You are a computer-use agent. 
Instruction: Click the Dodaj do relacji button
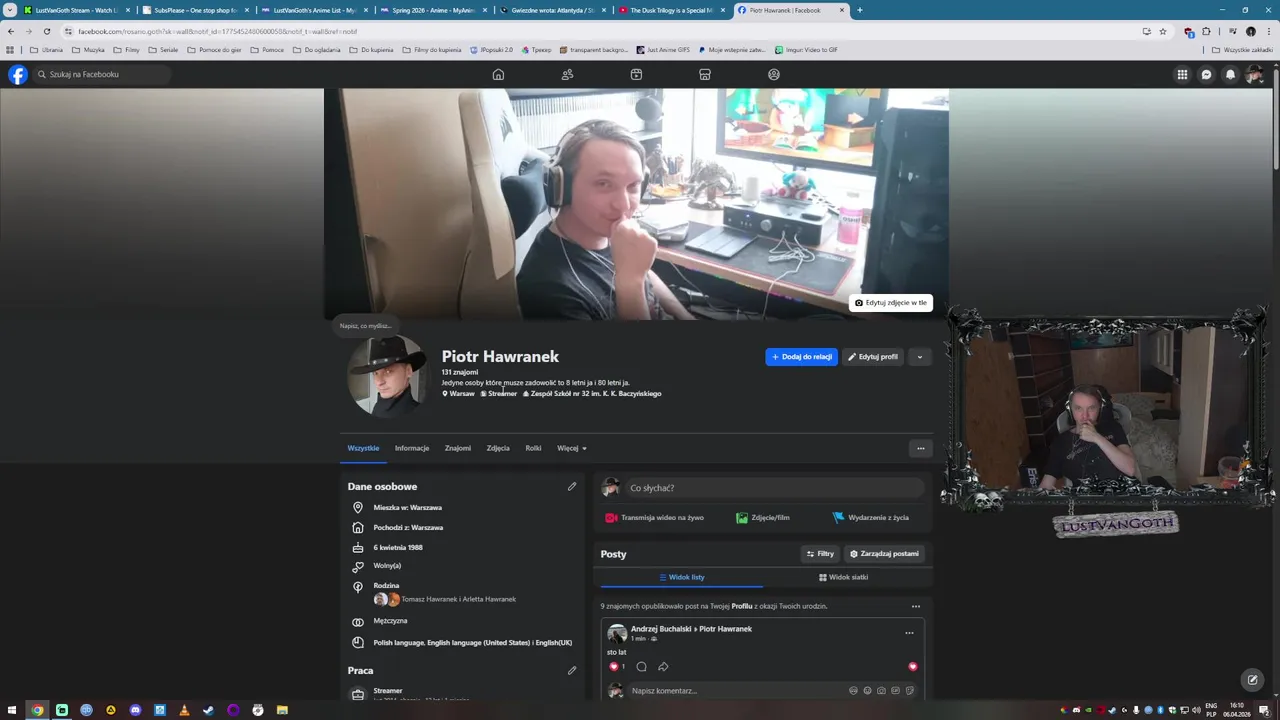801,357
